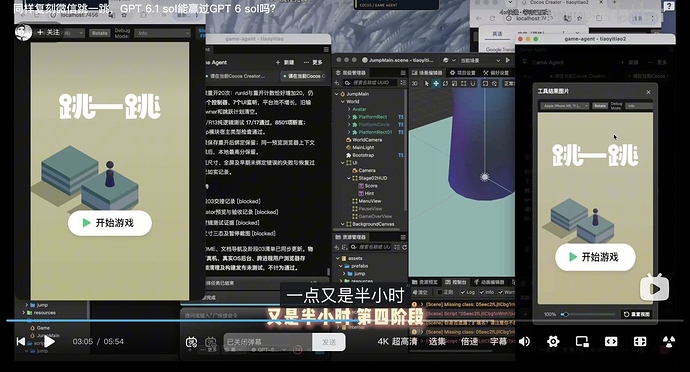
Task: Switch to the 偏好设置 tab
Action: tap(496, 73)
